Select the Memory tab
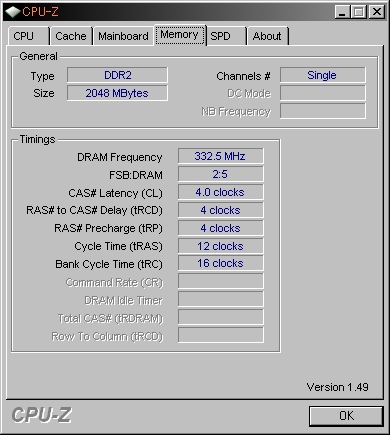The height and width of the screenshot is (435, 390). tap(180, 35)
